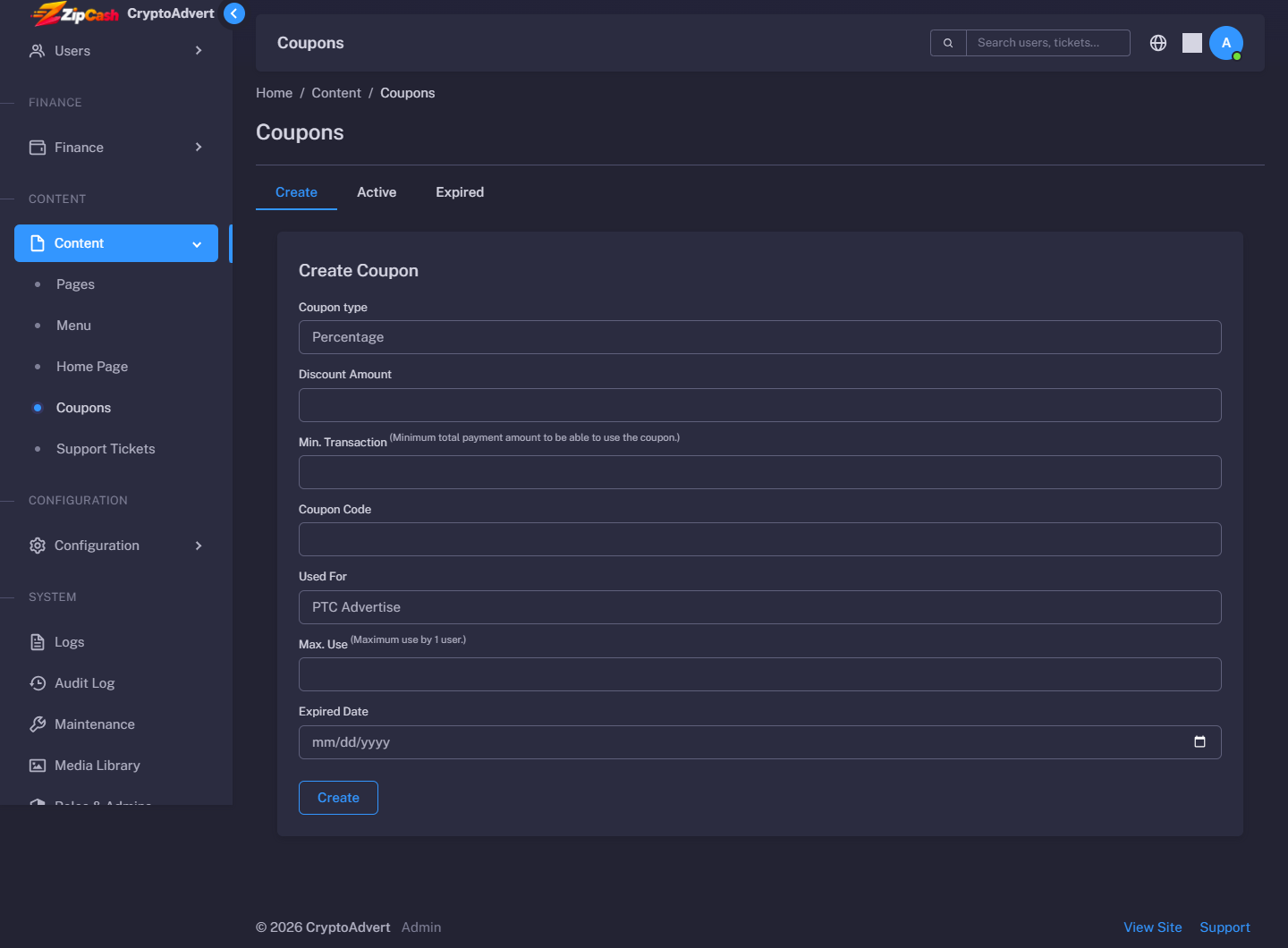This screenshot has width=1288, height=948.
Task: Collapse the Content menu chevron
Action: 197,244
